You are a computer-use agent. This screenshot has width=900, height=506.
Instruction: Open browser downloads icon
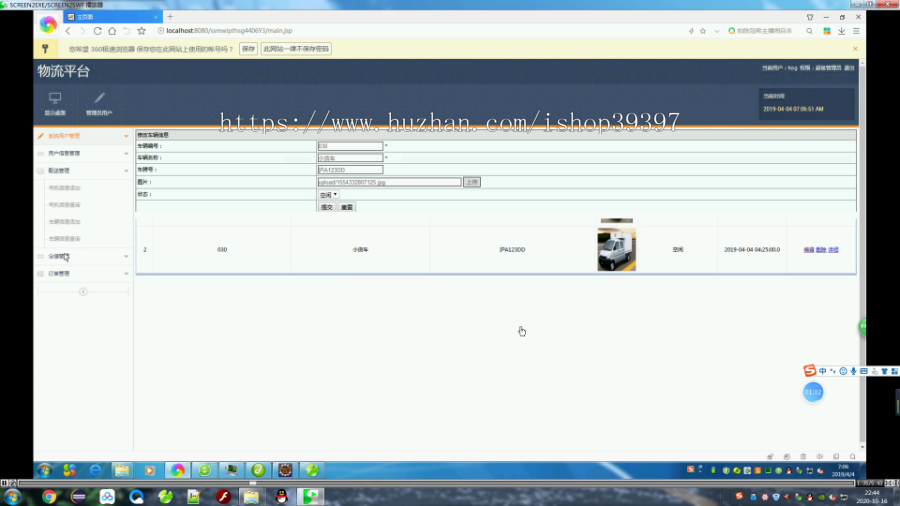(x=841, y=31)
